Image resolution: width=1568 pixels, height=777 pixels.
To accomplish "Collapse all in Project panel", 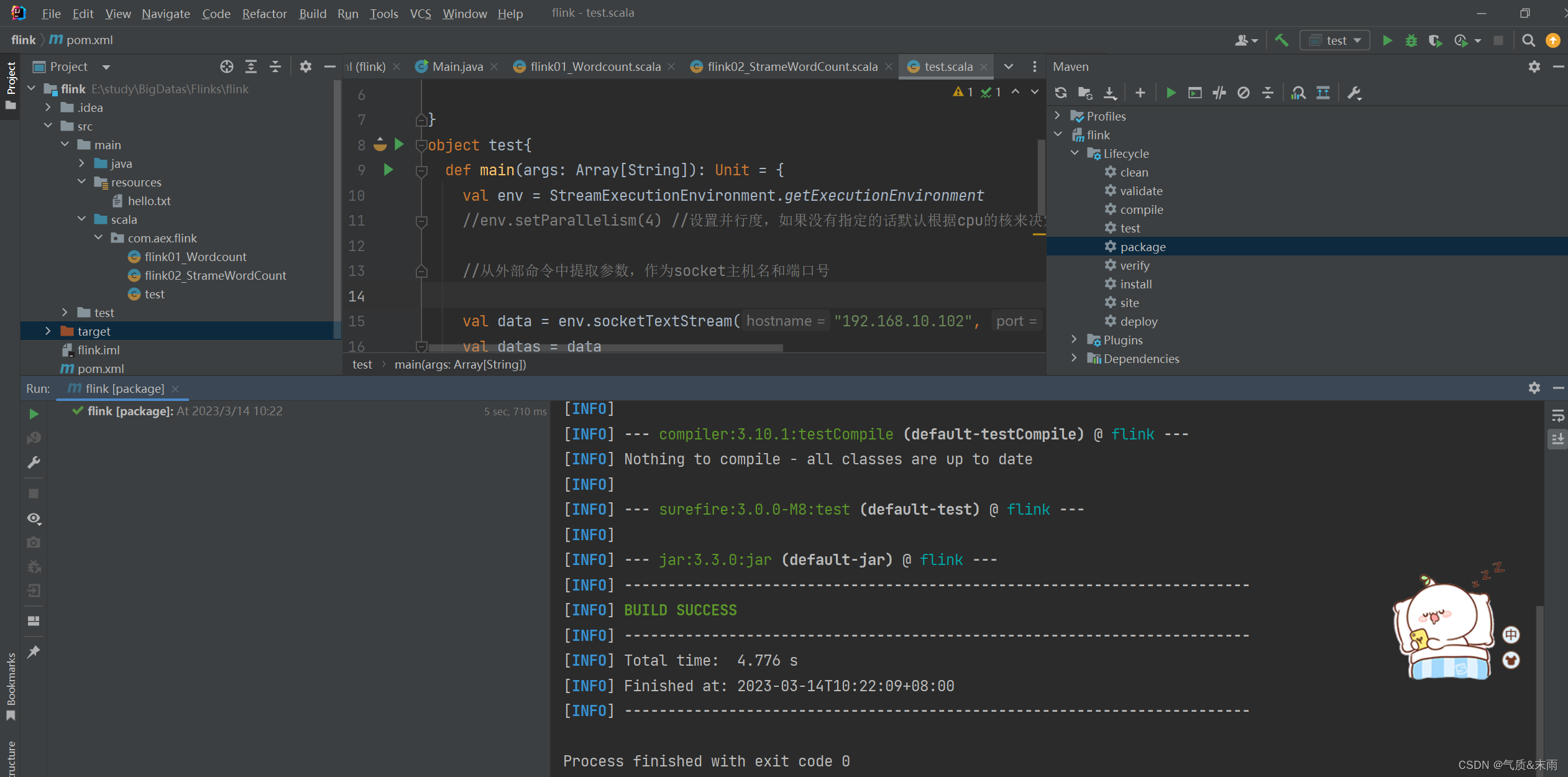I will pos(275,67).
